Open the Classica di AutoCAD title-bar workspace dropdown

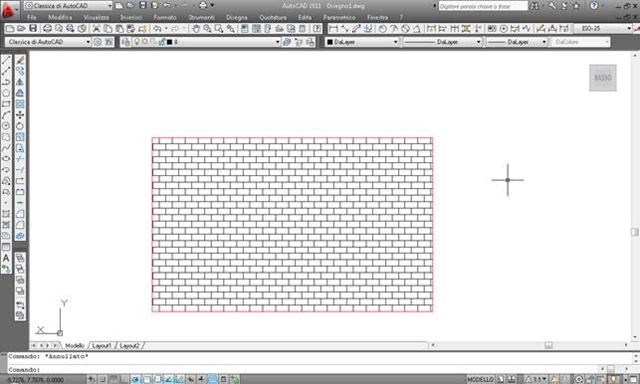pos(68,6)
